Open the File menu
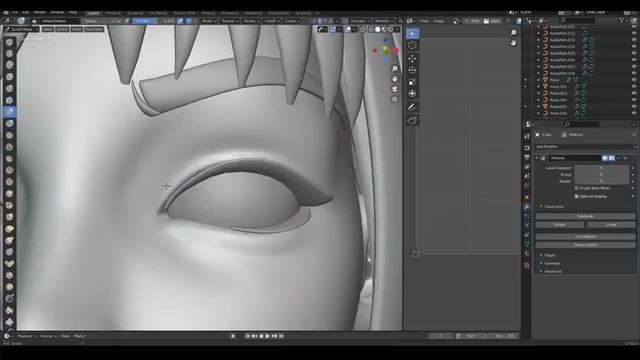The image size is (640, 360). (15, 13)
